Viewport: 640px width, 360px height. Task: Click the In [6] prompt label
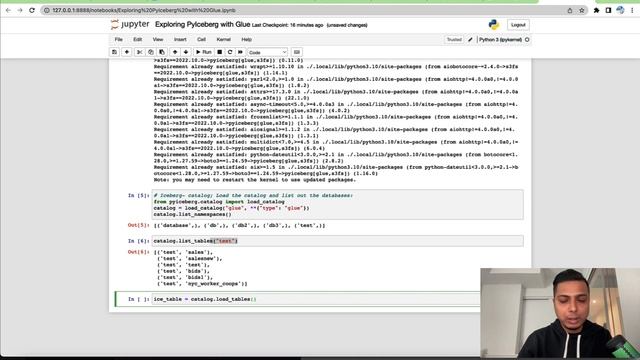[x=138, y=241]
